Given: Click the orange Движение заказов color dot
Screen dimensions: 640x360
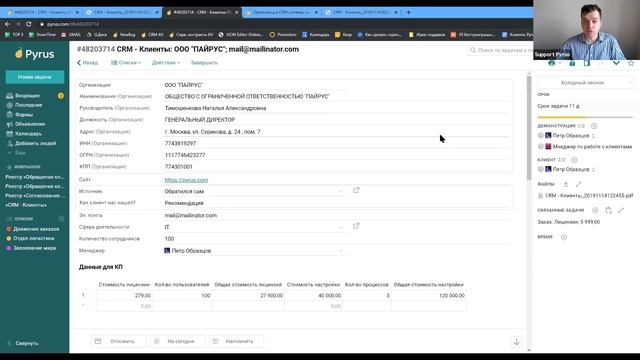Looking at the screenshot, I should tap(9, 229).
